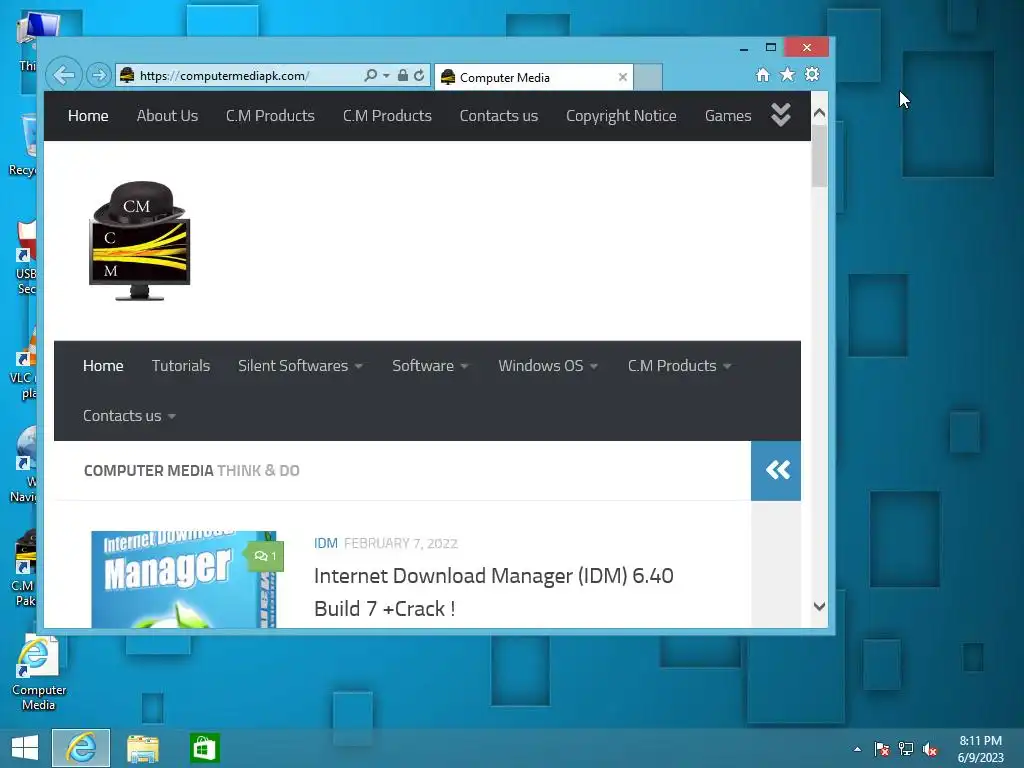Open the Tutorials menu item
The width and height of the screenshot is (1024, 768).
click(x=181, y=366)
